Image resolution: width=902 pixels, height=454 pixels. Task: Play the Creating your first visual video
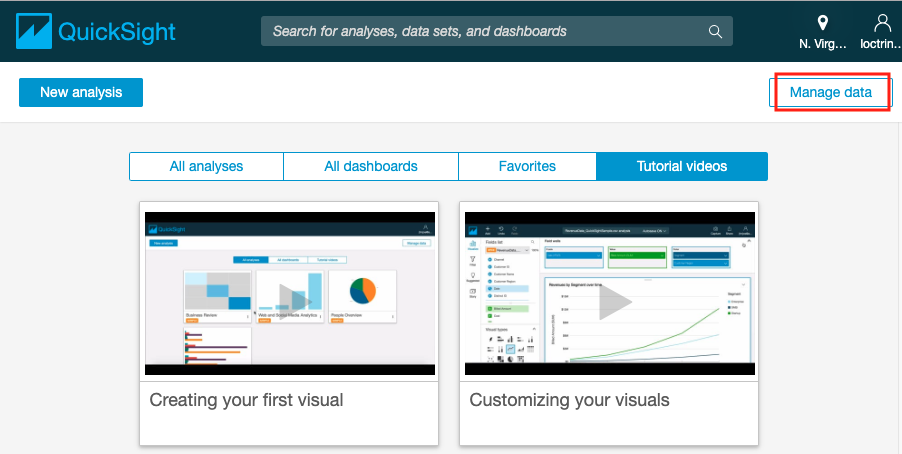(x=295, y=301)
